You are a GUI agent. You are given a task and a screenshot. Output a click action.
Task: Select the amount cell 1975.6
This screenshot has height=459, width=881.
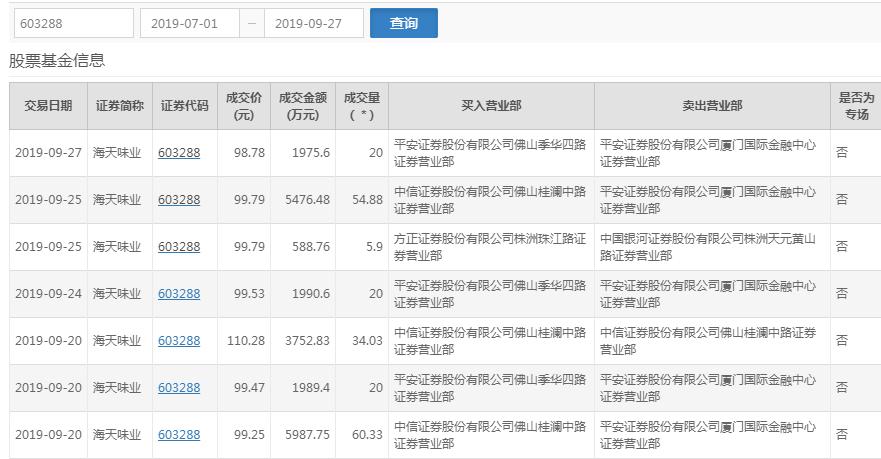coord(303,153)
